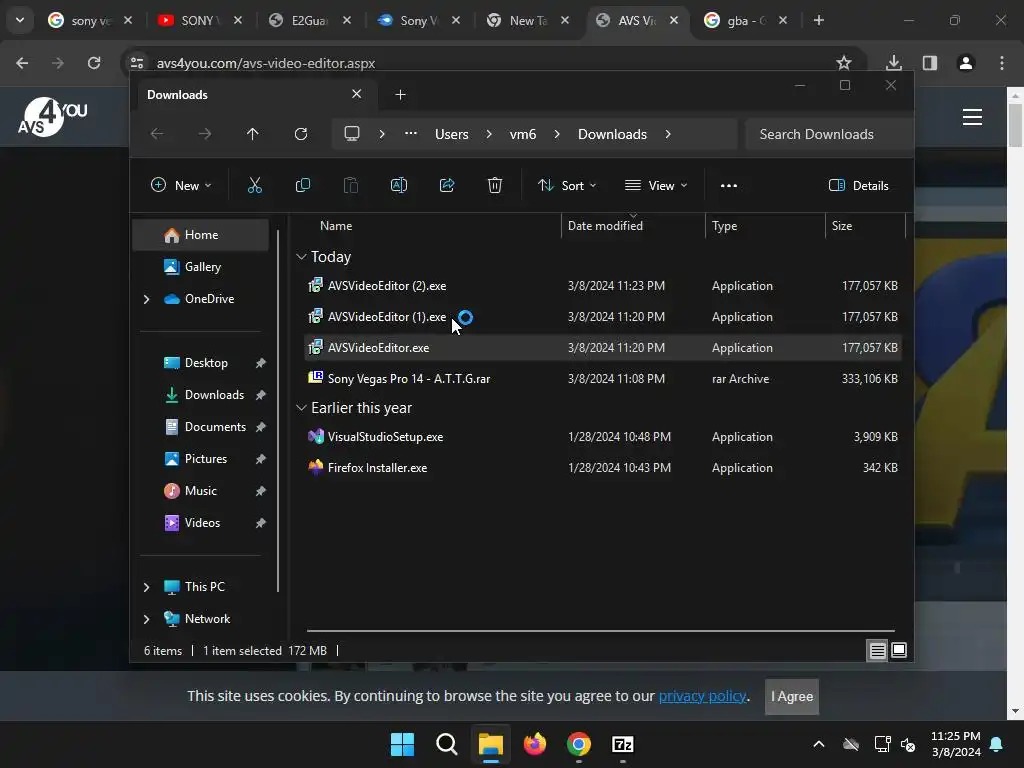Open the Chrome profile icon
This screenshot has width=1024, height=768.
[x=966, y=63]
